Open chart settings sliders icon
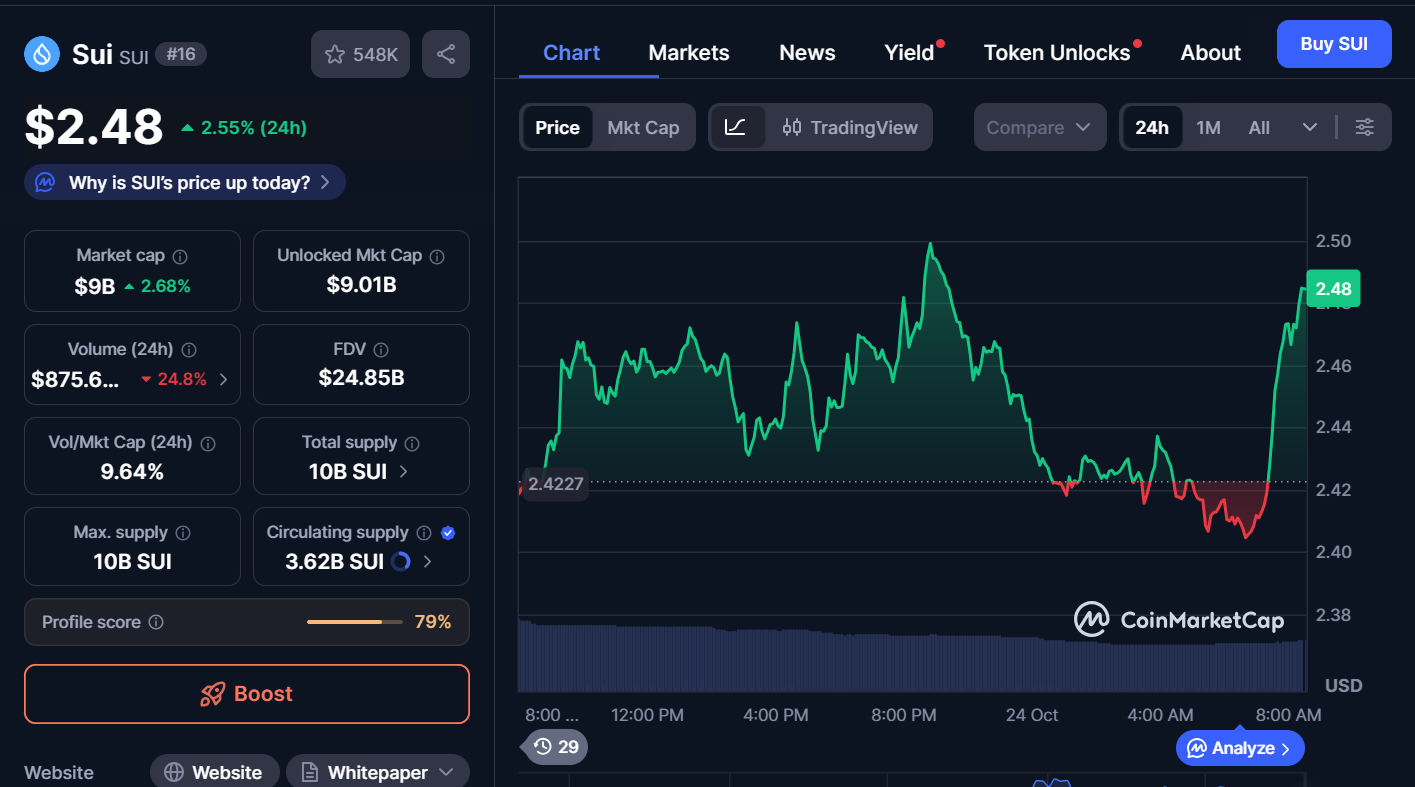The image size is (1415, 787). pos(1364,127)
